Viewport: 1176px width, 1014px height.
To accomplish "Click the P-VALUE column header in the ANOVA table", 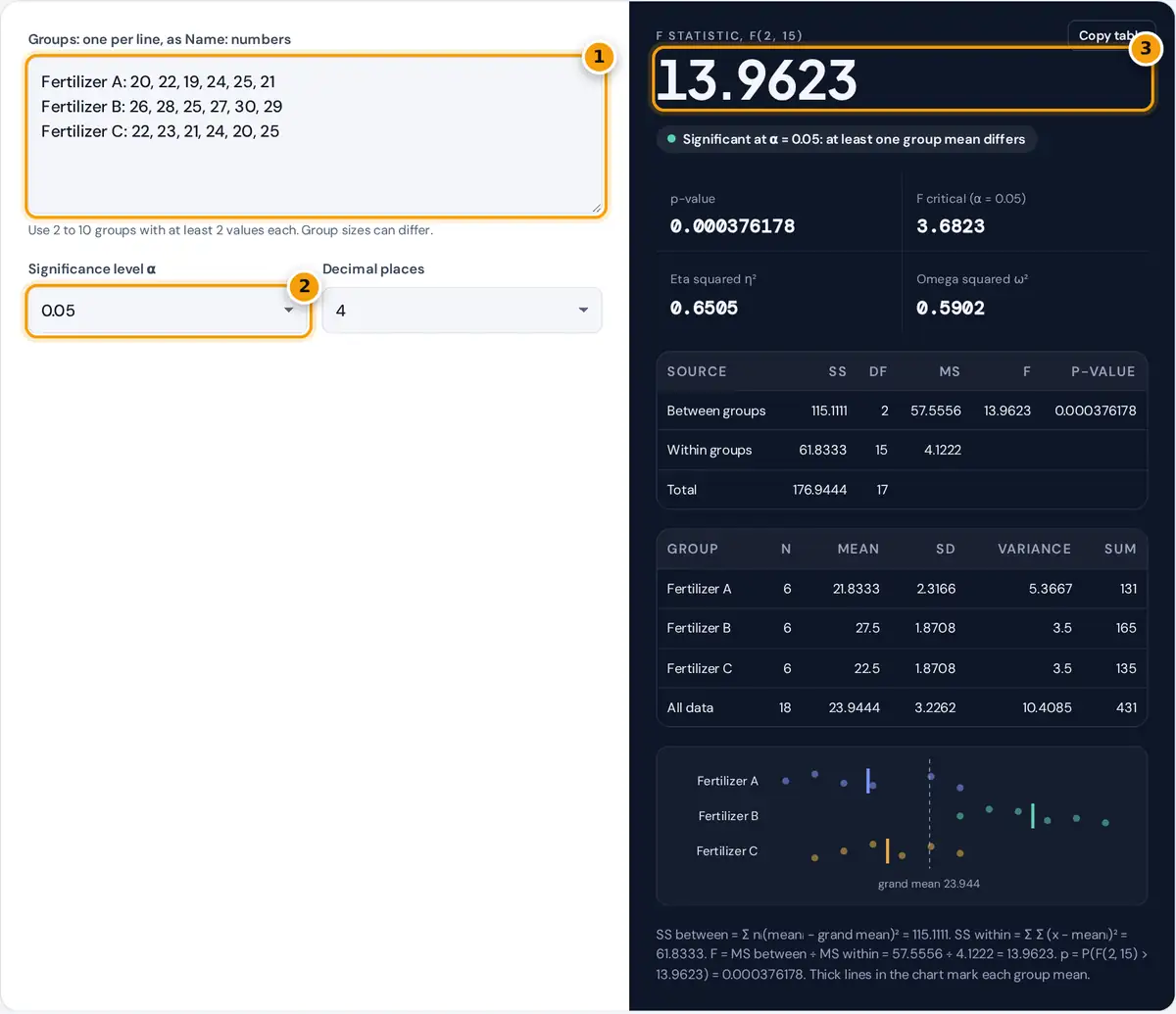I will [1103, 371].
